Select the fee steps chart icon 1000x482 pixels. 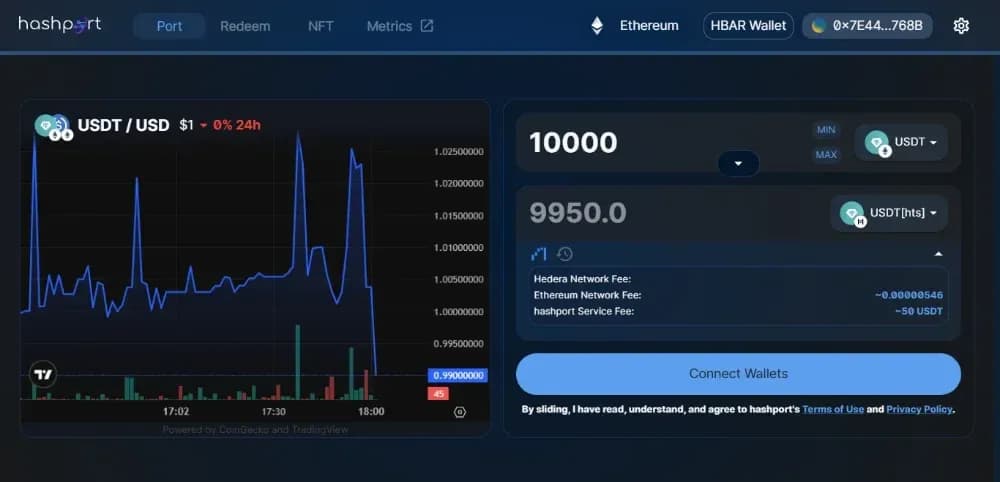point(539,254)
